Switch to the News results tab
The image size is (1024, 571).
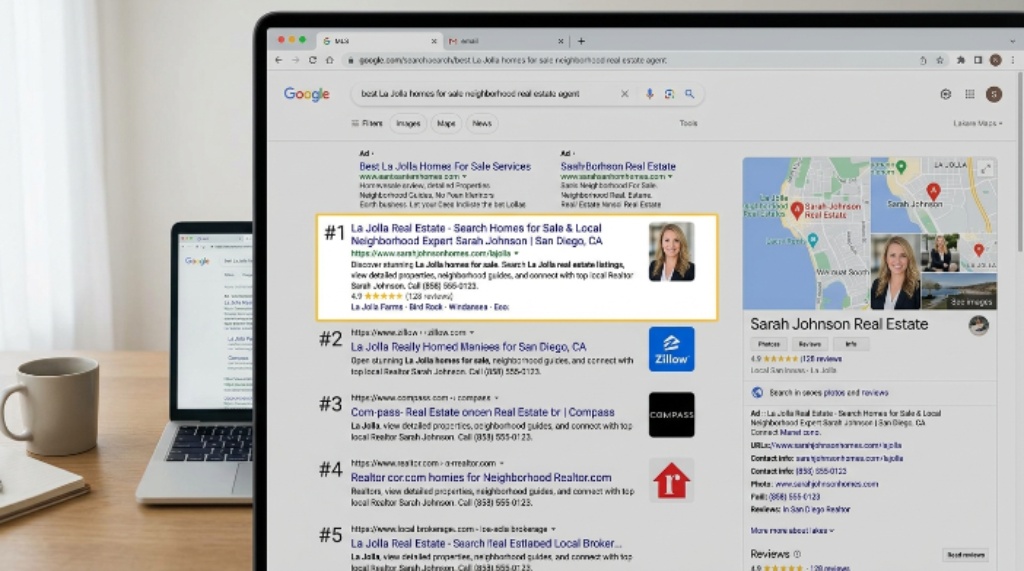click(x=482, y=123)
